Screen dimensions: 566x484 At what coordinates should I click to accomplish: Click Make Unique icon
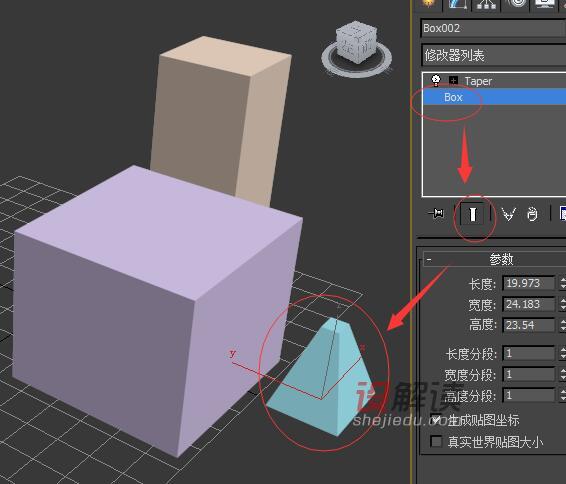[509, 214]
